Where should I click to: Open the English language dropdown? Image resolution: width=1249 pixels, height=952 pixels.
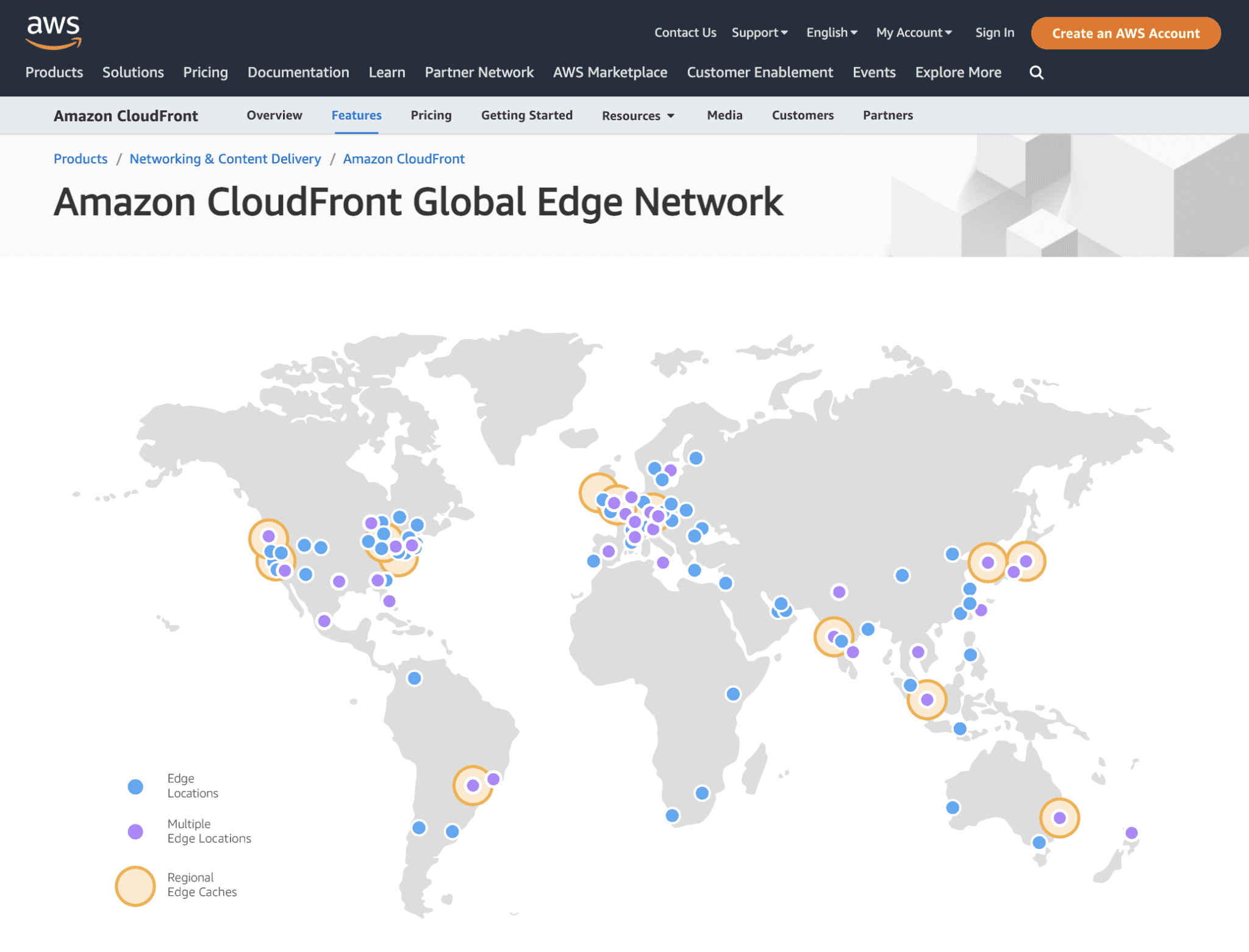tap(831, 32)
